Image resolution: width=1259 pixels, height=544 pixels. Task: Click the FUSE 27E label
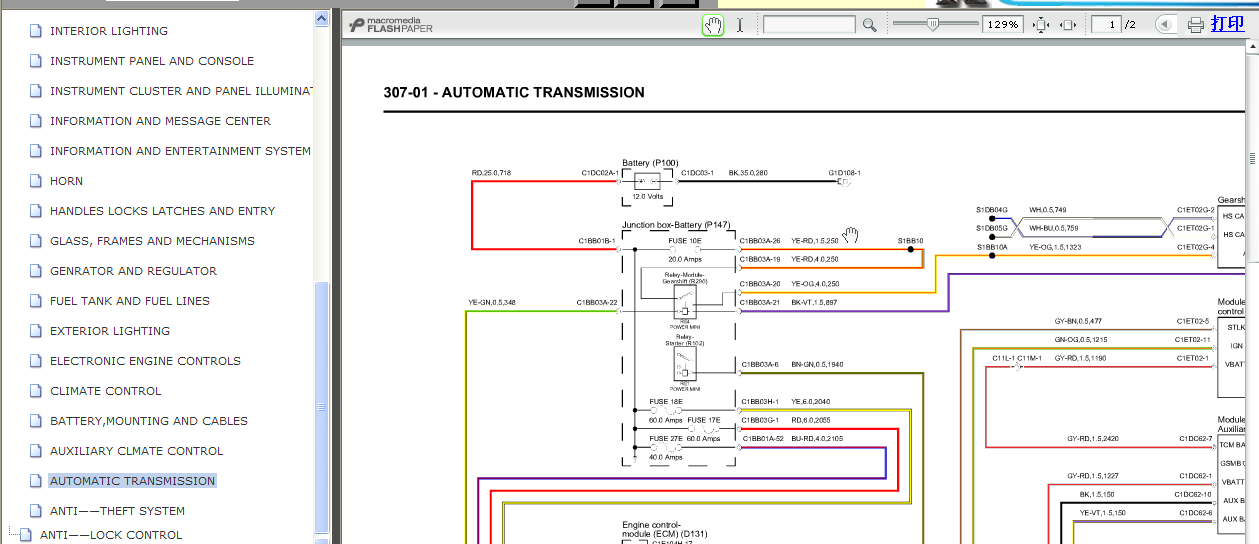click(x=666, y=439)
